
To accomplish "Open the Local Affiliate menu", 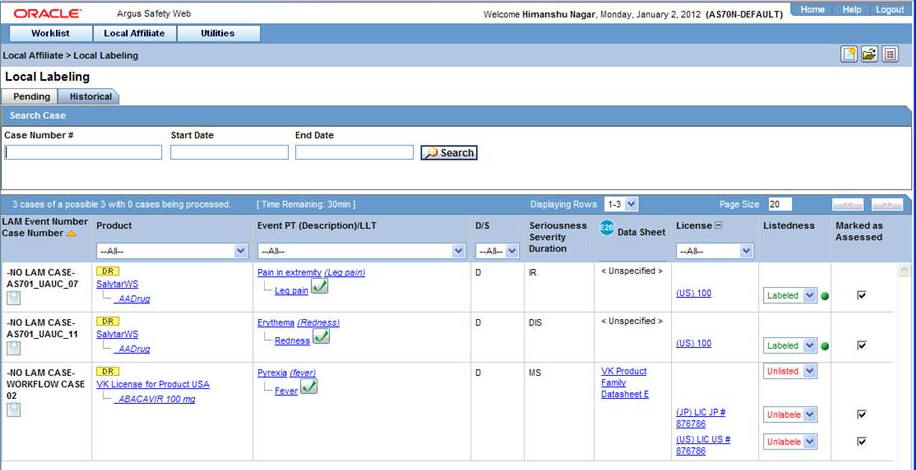I will point(134,33).
